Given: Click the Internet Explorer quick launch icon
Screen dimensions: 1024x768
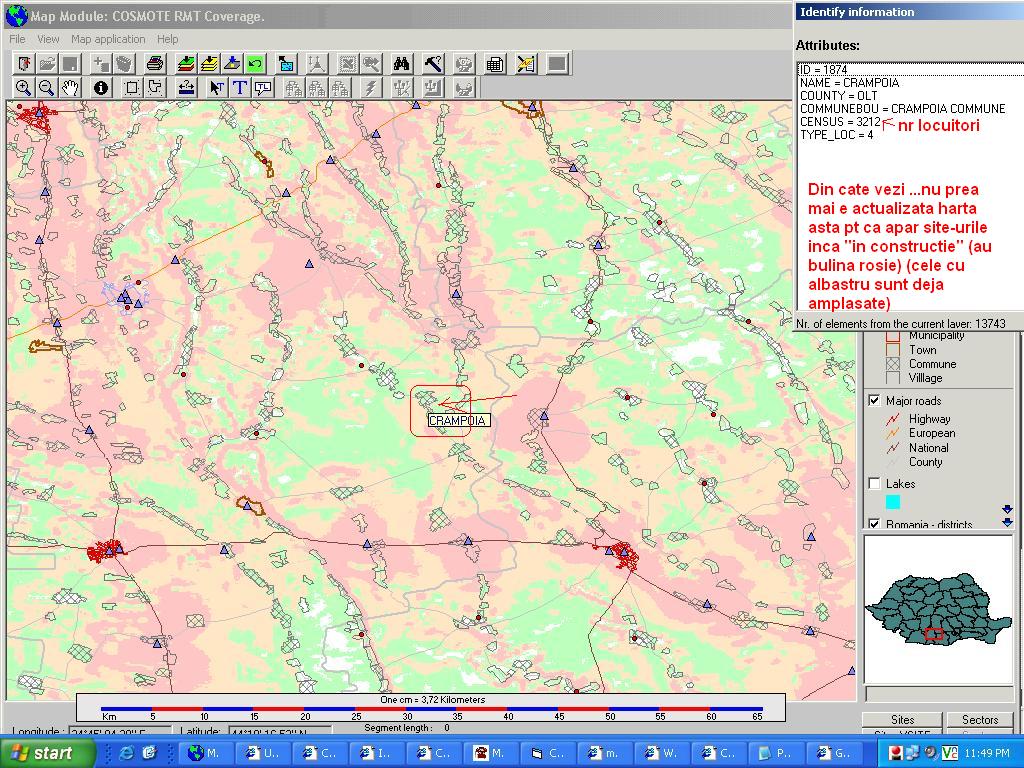Looking at the screenshot, I should (126, 753).
